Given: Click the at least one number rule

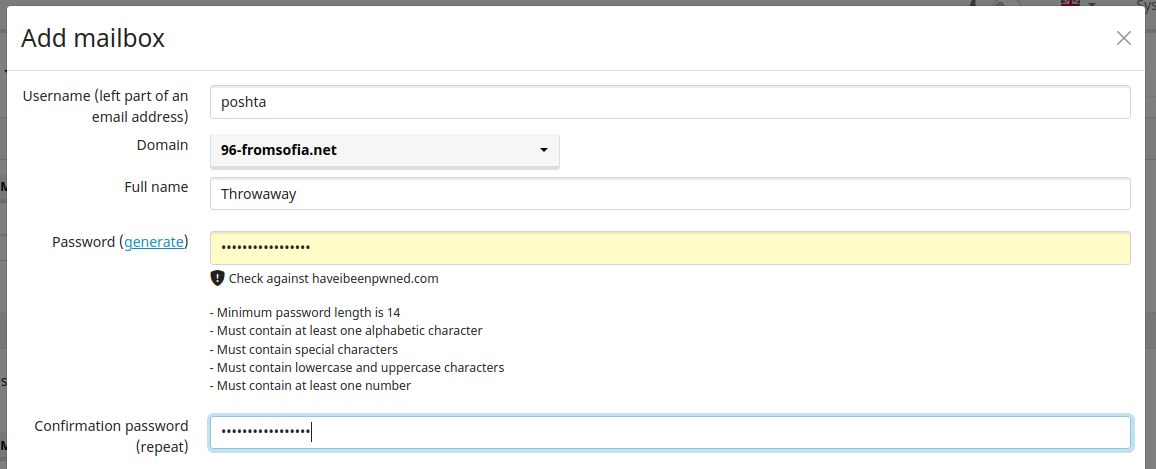Looking at the screenshot, I should point(310,385).
